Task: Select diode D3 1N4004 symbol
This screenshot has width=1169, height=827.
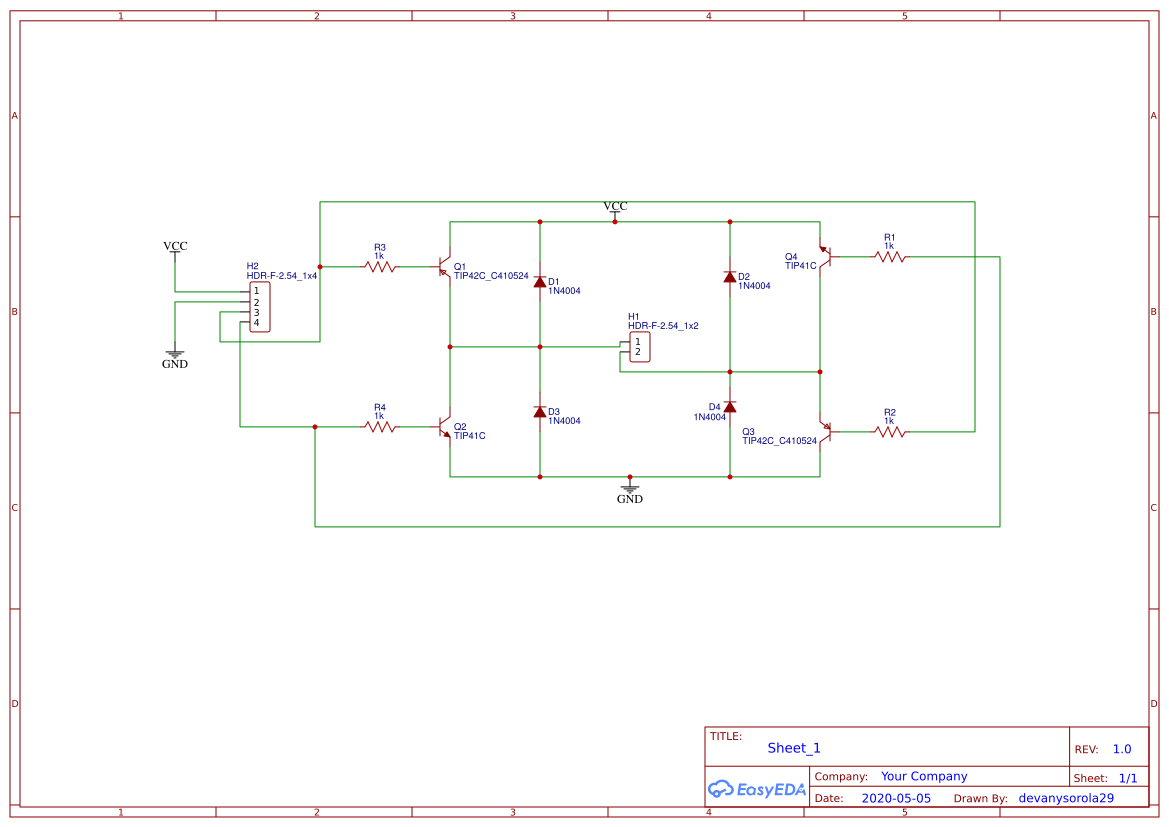Action: pyautogui.click(x=540, y=412)
